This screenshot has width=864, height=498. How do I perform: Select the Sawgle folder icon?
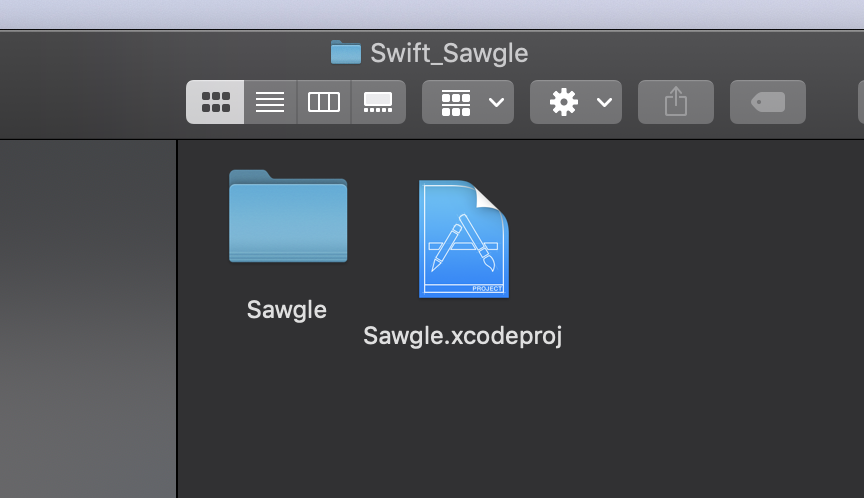(288, 216)
